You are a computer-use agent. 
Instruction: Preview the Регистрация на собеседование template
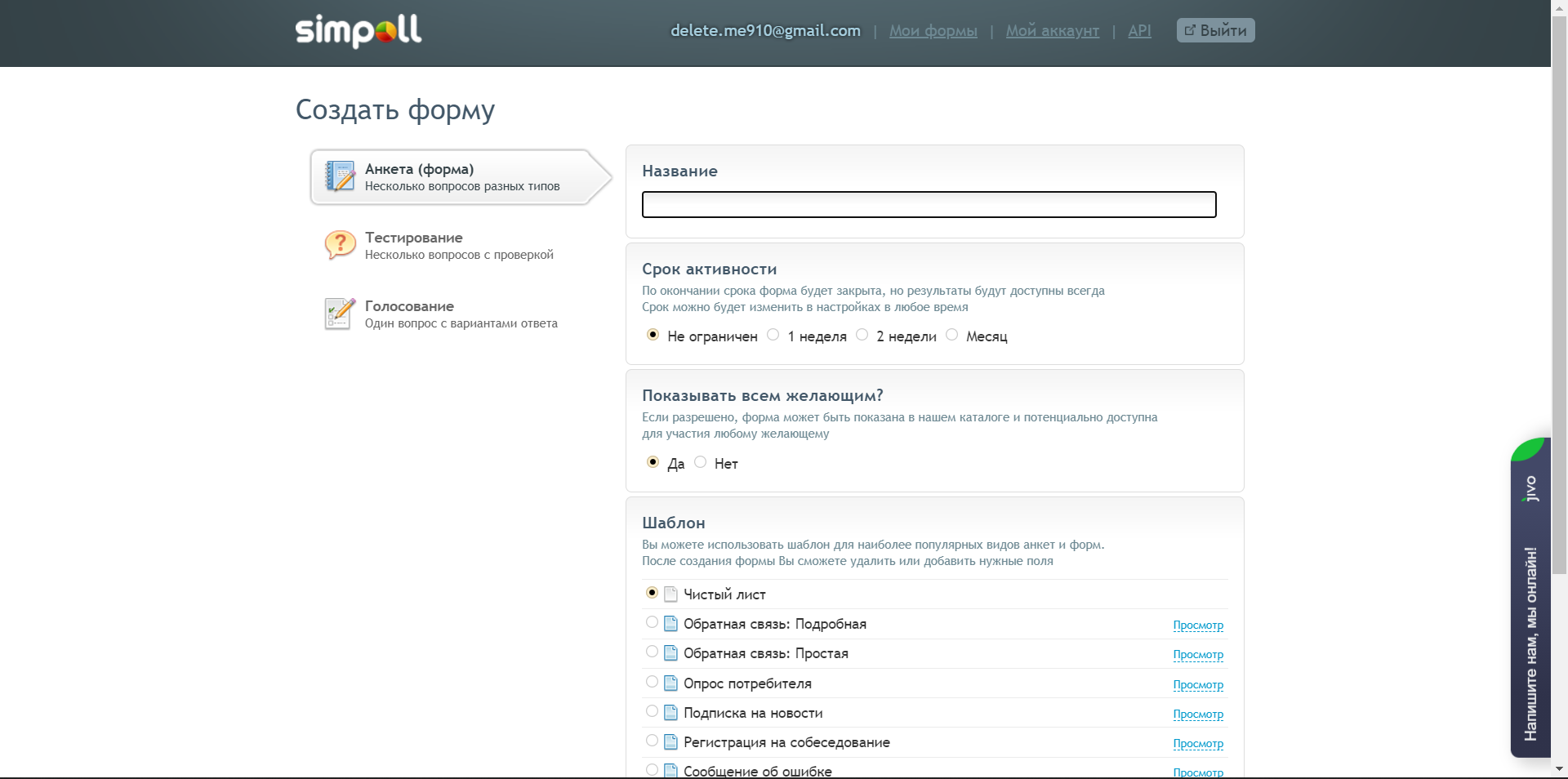1198,744
